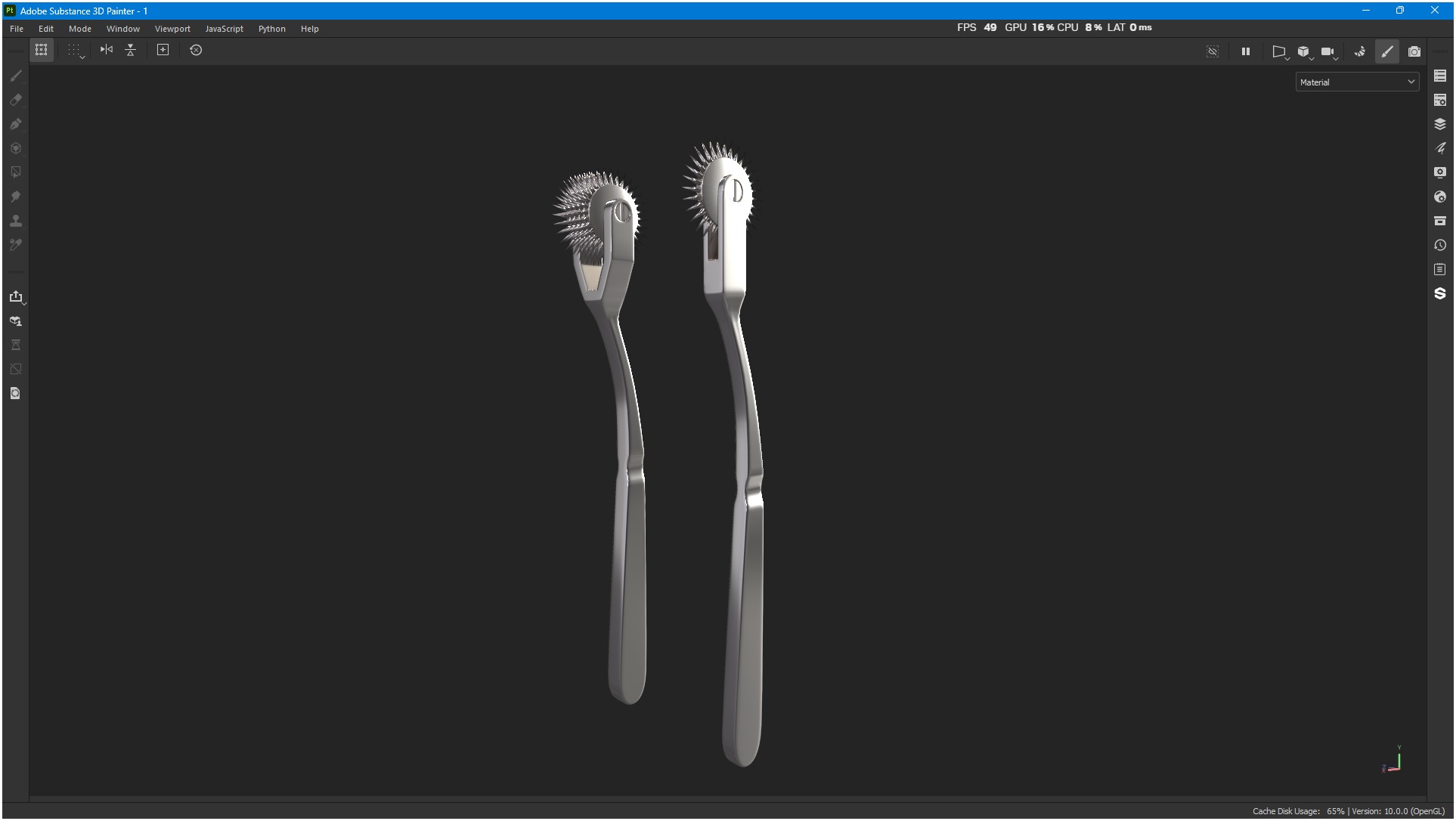
Task: Select the Clone stamp tool
Action: tap(16, 221)
